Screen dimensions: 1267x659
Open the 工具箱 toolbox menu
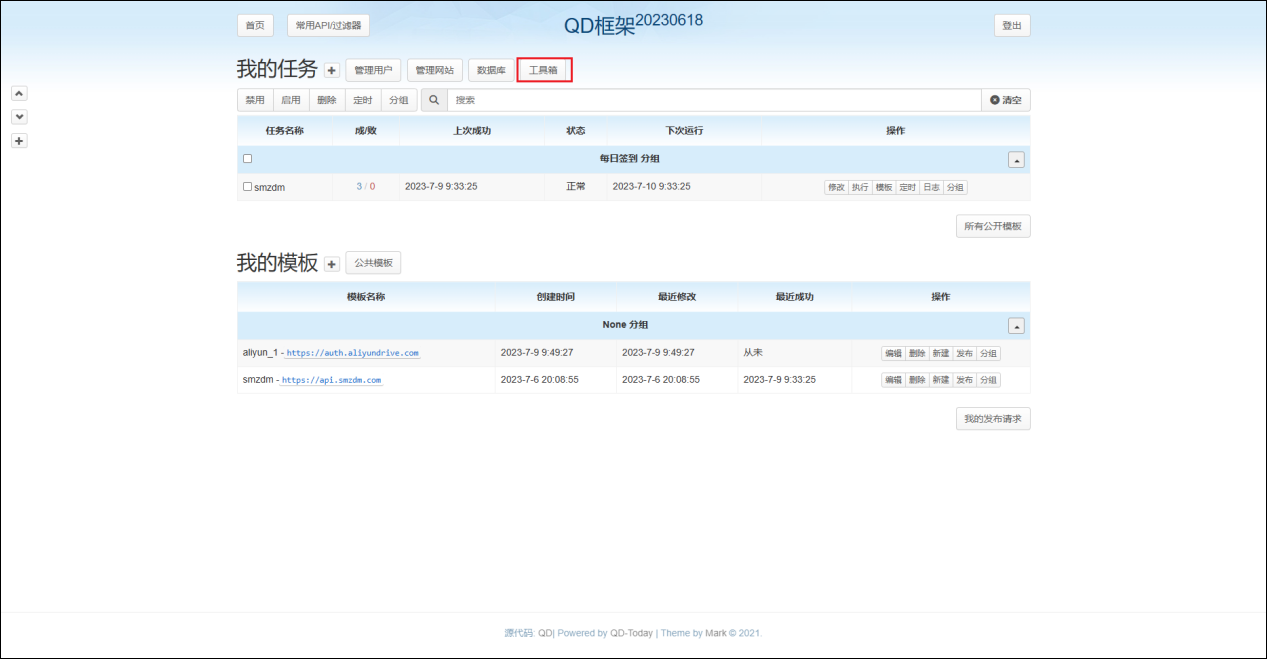tap(544, 70)
